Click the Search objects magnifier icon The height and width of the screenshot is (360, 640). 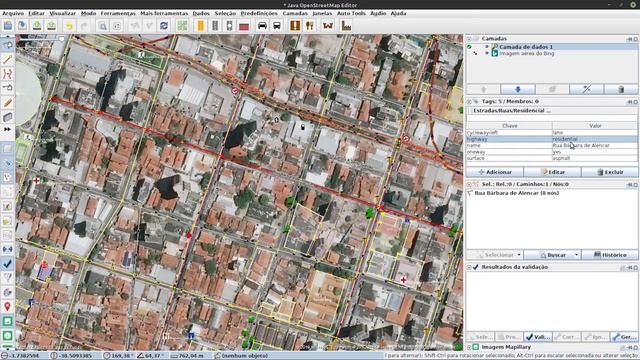coord(102,26)
